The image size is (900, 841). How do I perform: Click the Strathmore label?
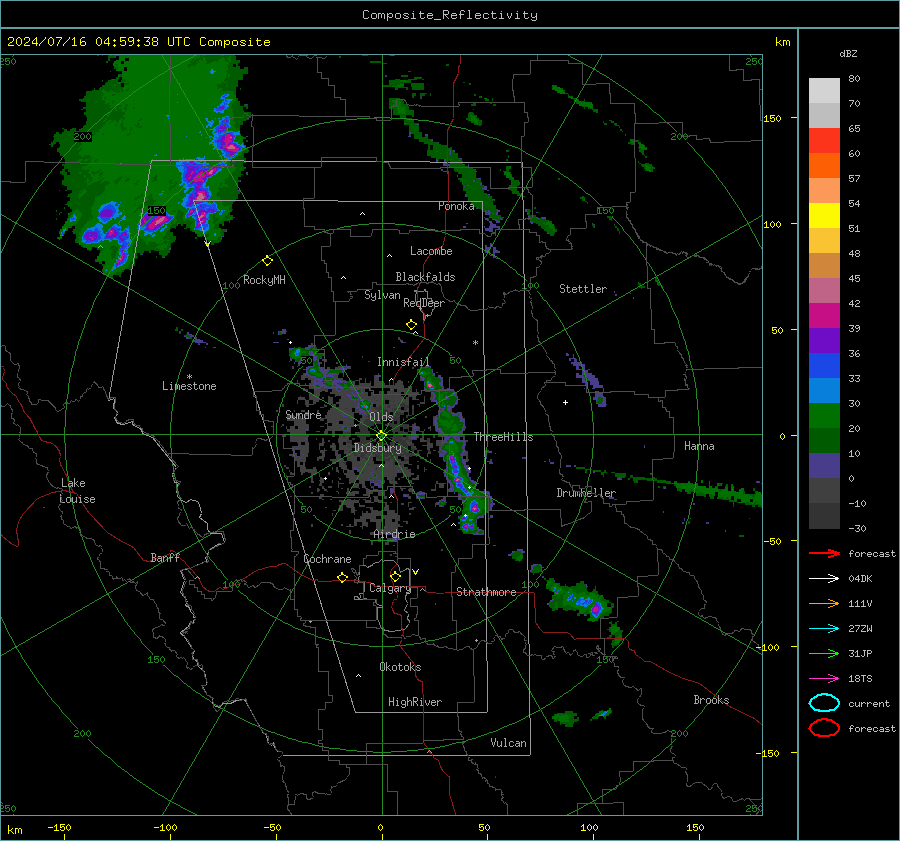click(x=486, y=592)
